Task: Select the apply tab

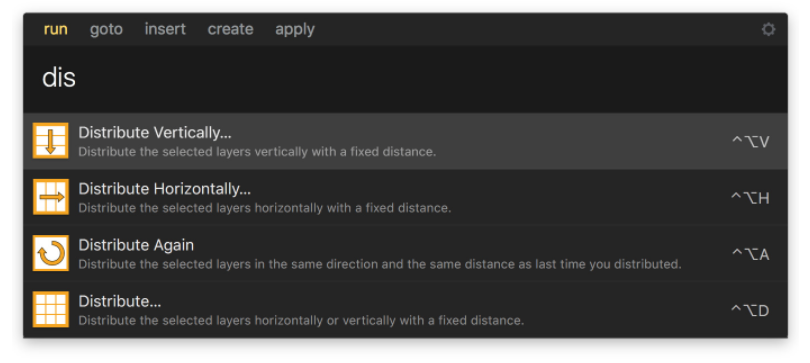Action: tap(295, 30)
